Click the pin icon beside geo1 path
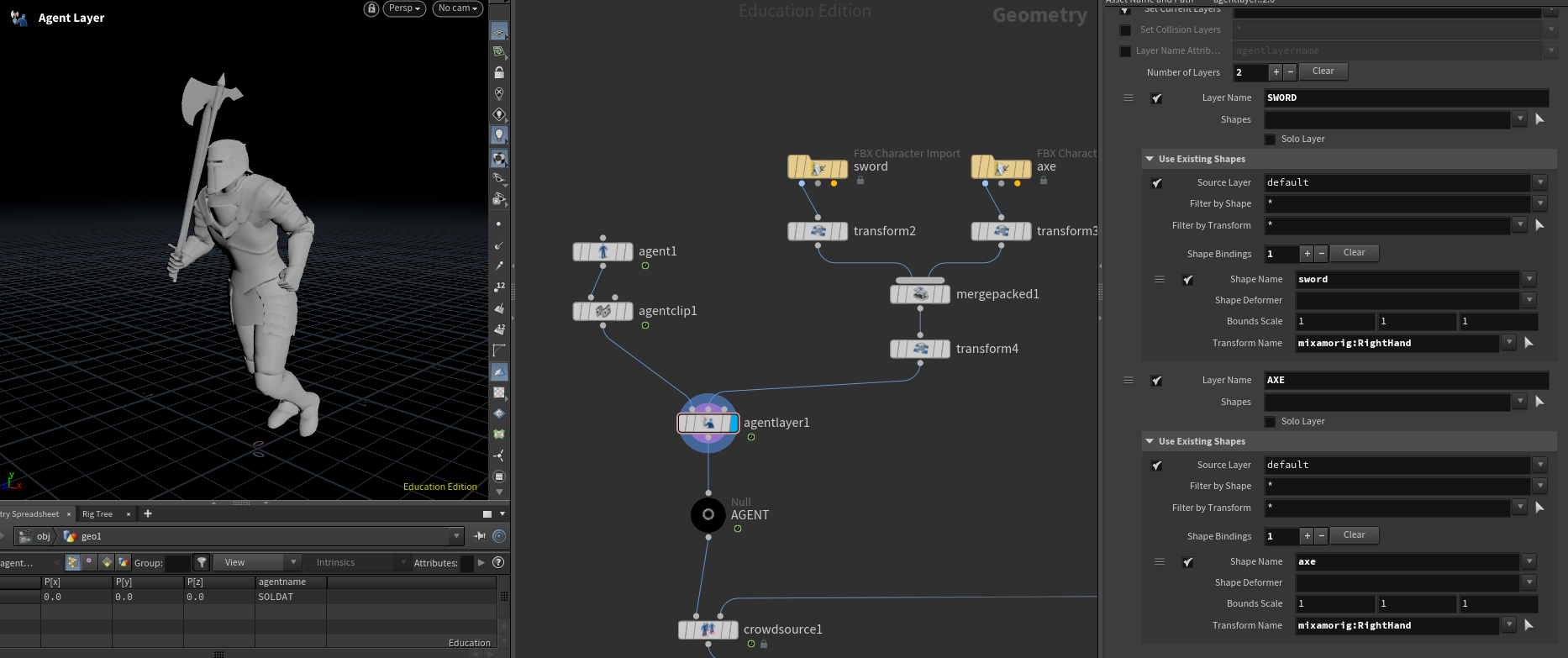Screen dimensions: 1568x658 point(480,536)
